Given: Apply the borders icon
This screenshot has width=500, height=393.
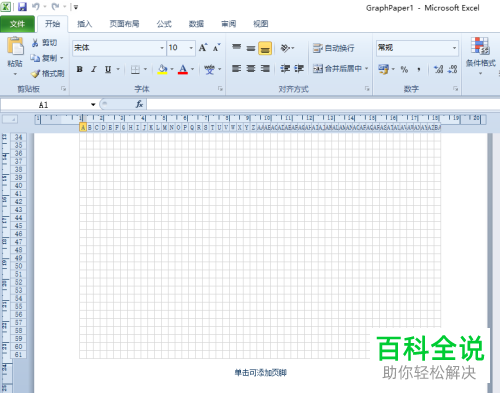Looking at the screenshot, I should (135, 69).
